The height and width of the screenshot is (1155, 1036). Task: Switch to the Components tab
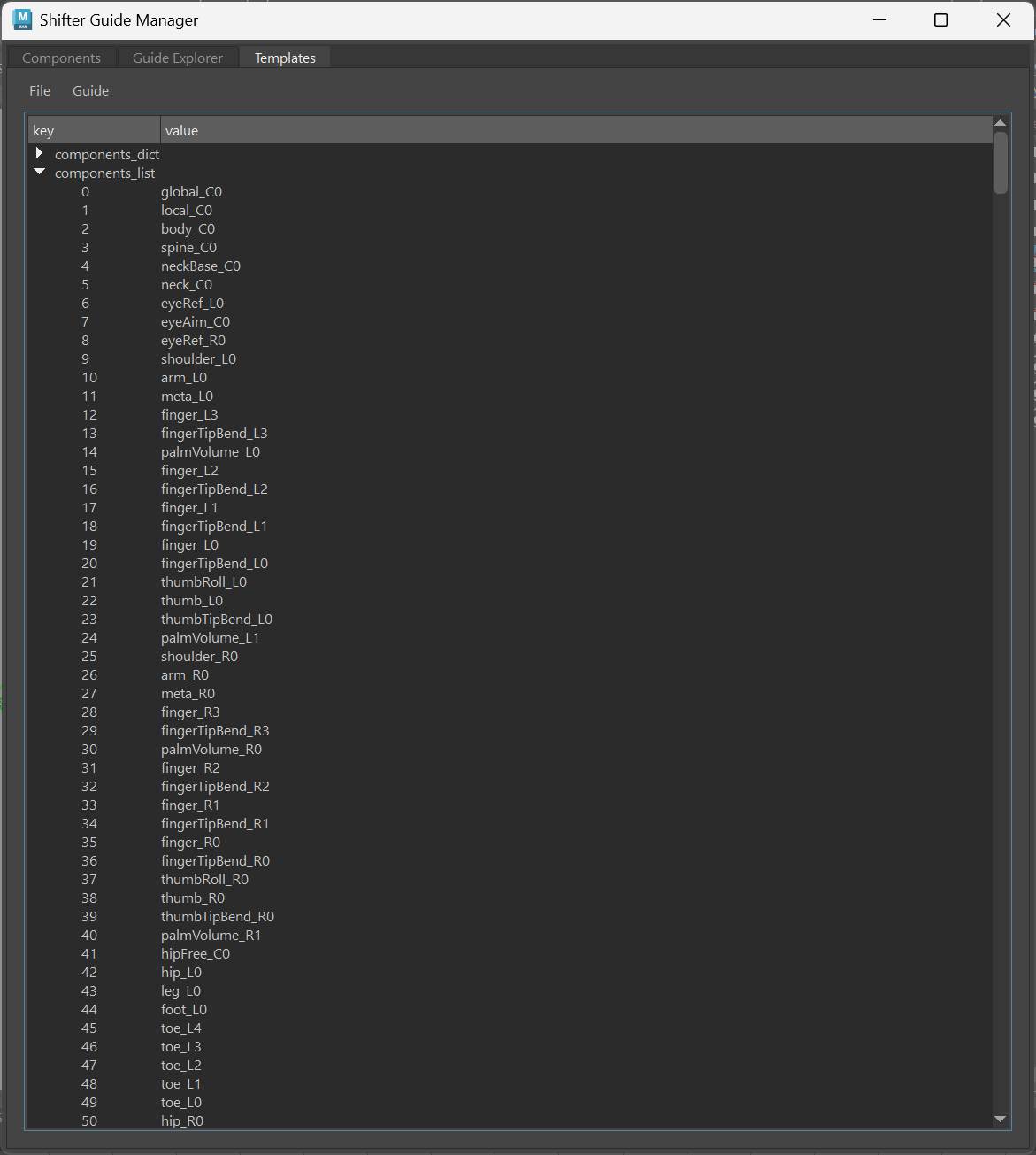click(61, 58)
